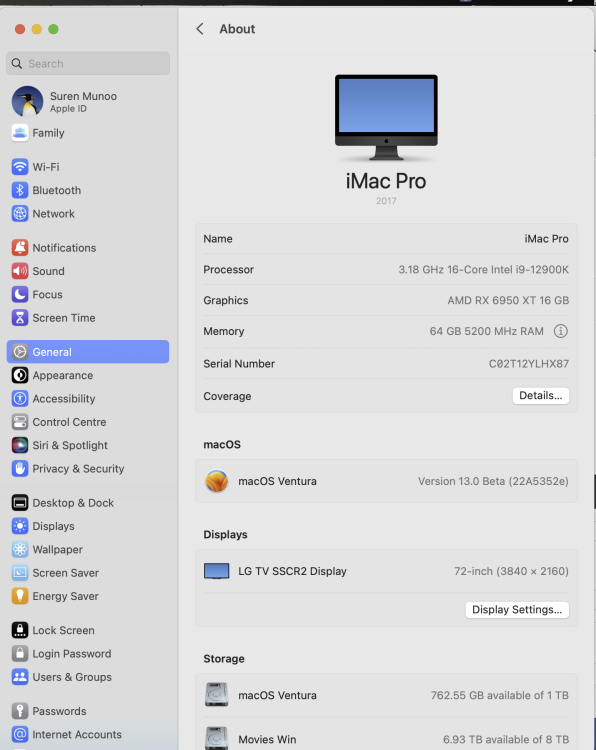Open Lock Screen icon
Image resolution: width=596 pixels, height=750 pixels.
20,630
